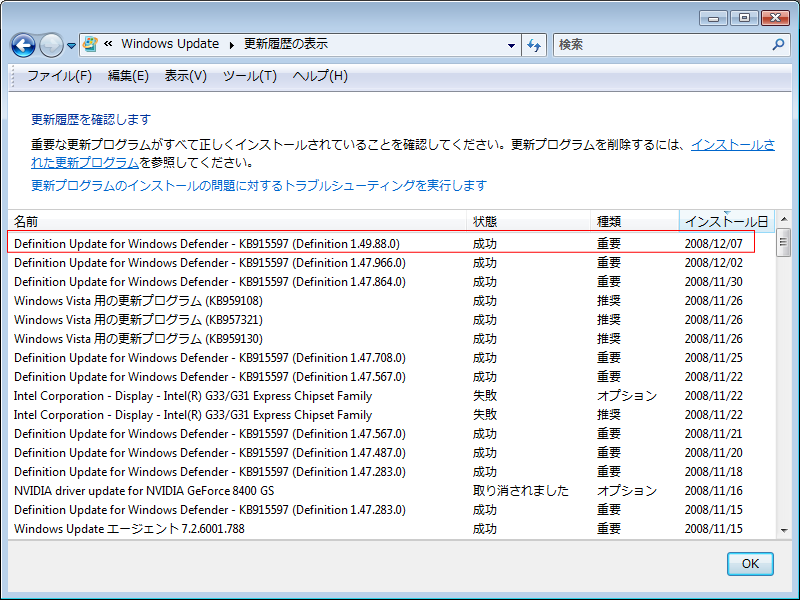Open the update troubleshooting link

259,186
